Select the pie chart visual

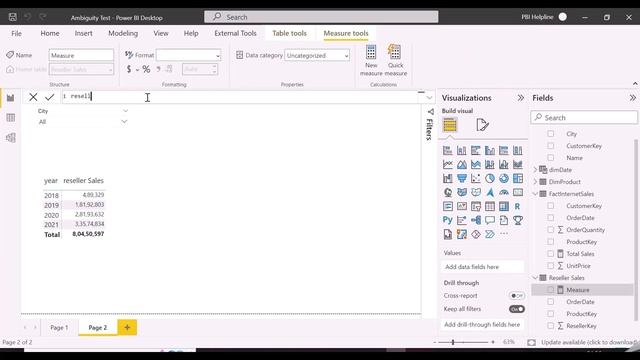(x=490, y=178)
